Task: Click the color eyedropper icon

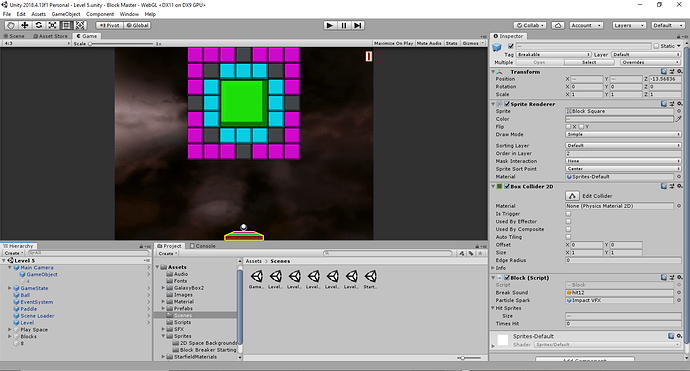Action: (x=679, y=119)
